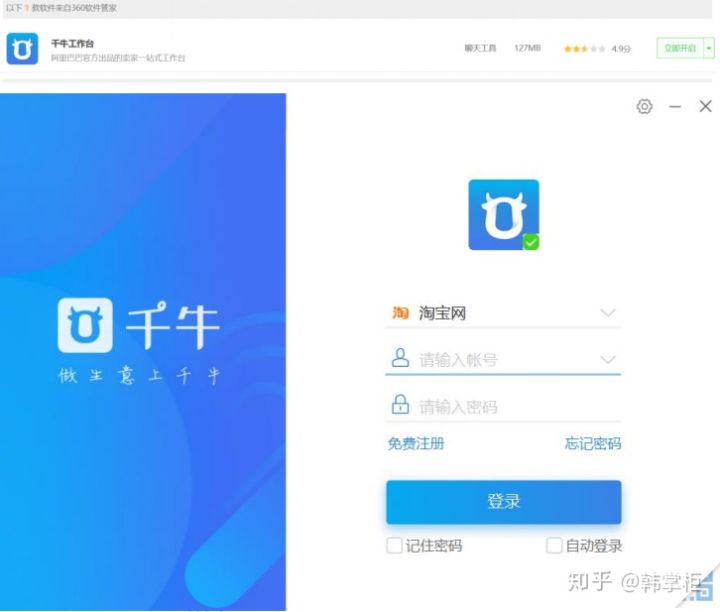720x612 pixels.
Task: Click the green 立即开启 button
Action: (680, 48)
